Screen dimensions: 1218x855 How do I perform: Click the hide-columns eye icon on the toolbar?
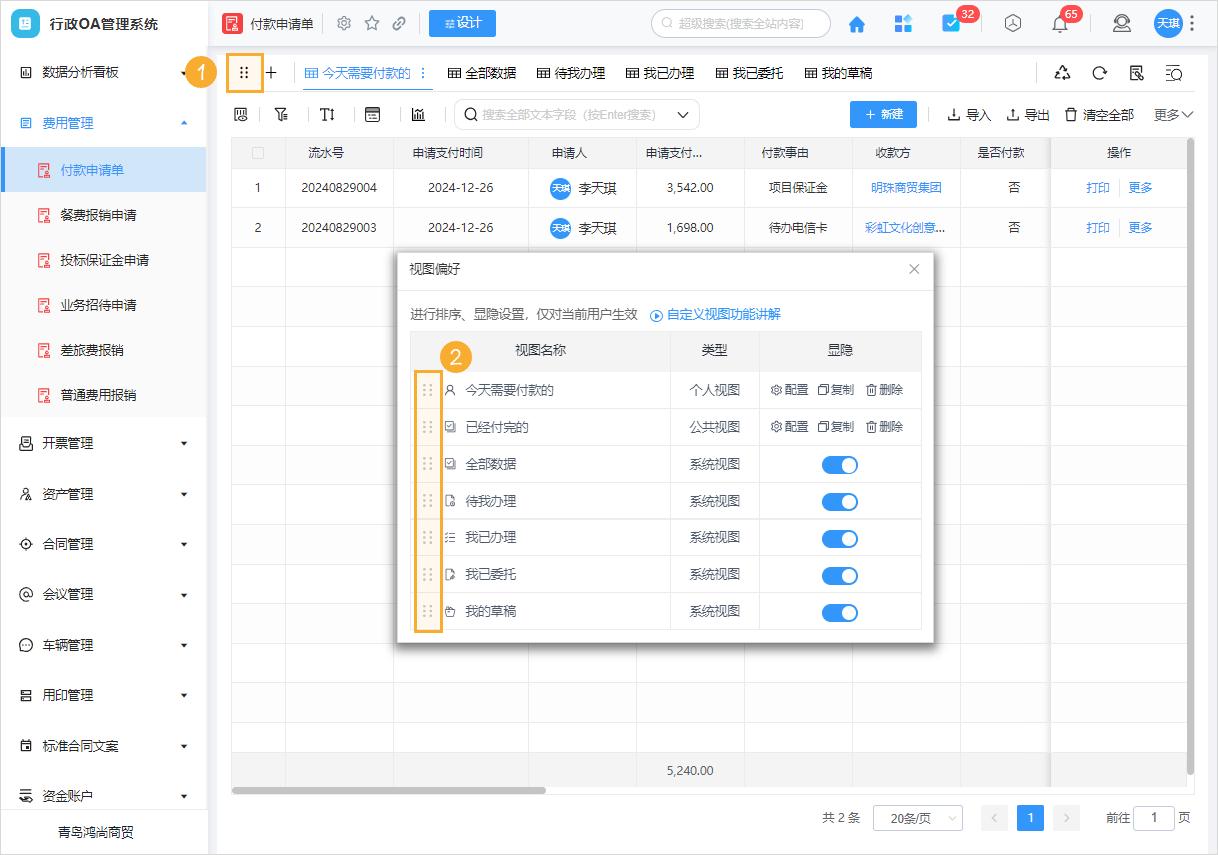point(241,114)
